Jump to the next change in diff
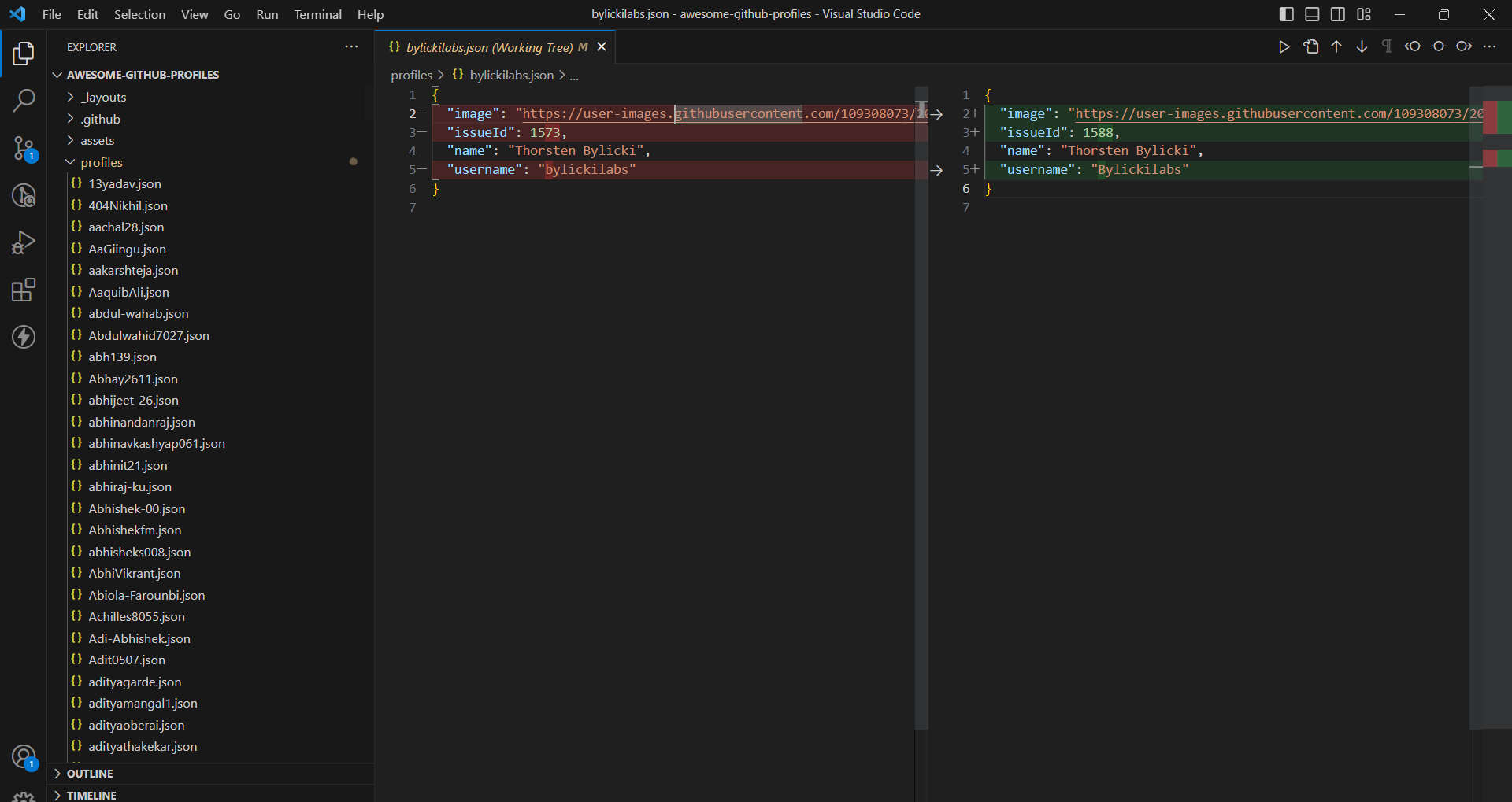The image size is (1512, 802). [x=1362, y=46]
